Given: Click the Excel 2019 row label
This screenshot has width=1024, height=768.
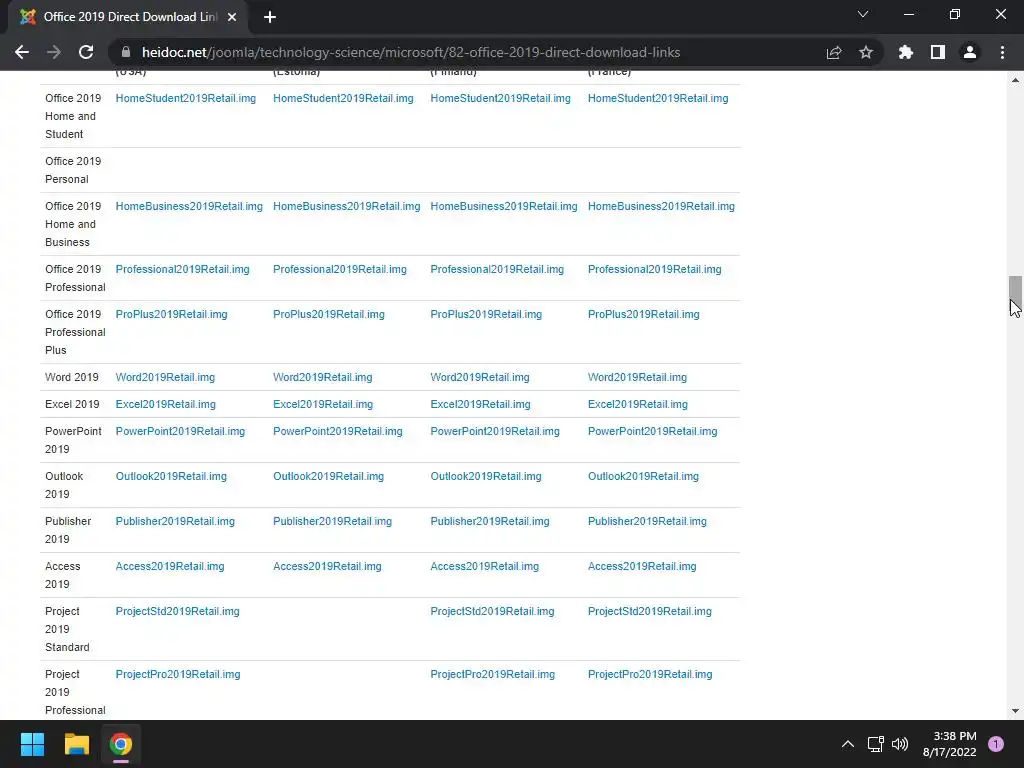Looking at the screenshot, I should [72, 404].
